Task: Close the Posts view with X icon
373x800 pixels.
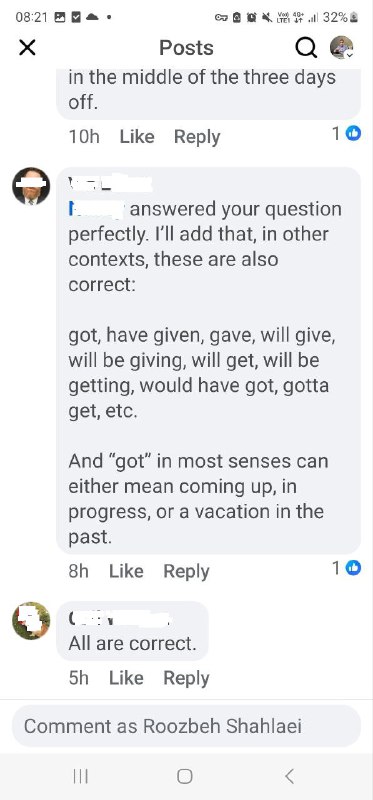Action: 27,48
